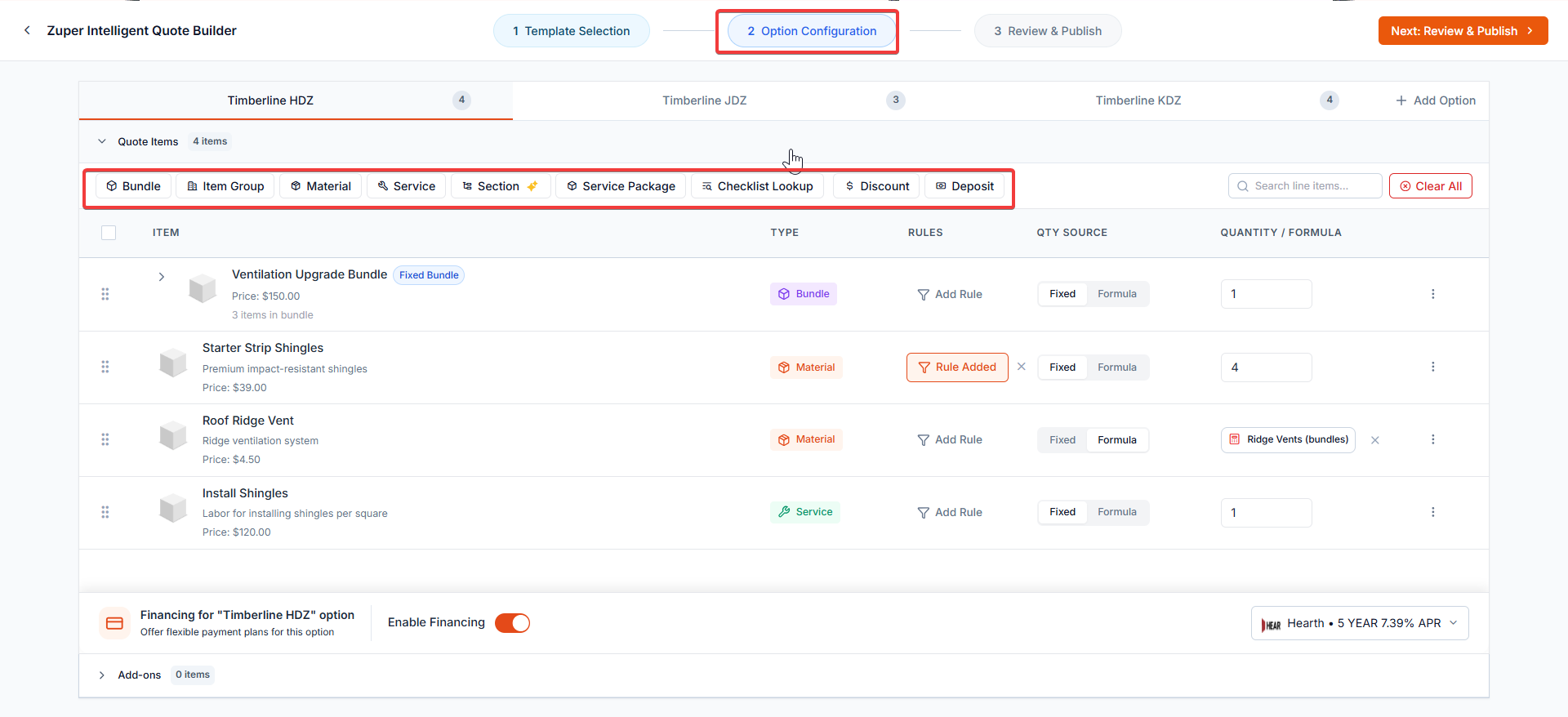Click the financing card icon
1568x717 pixels.
(x=114, y=623)
